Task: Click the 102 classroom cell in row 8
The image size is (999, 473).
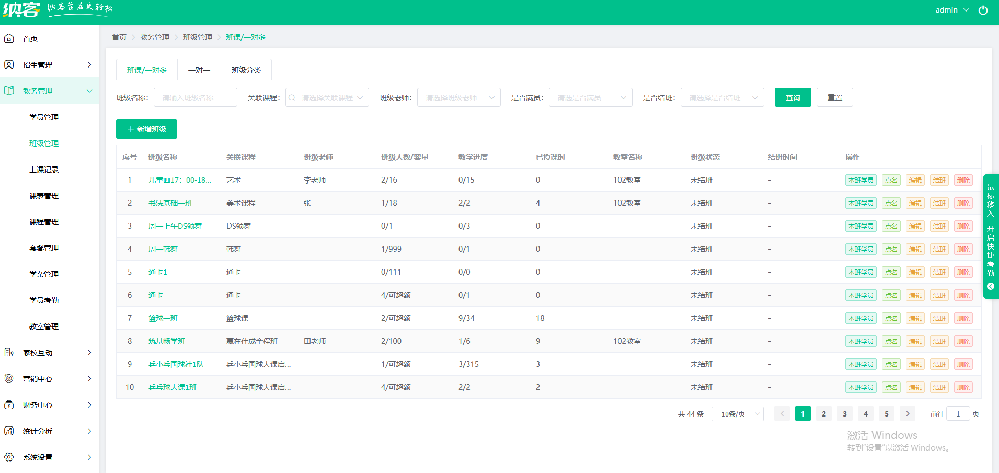Action: (x=627, y=341)
